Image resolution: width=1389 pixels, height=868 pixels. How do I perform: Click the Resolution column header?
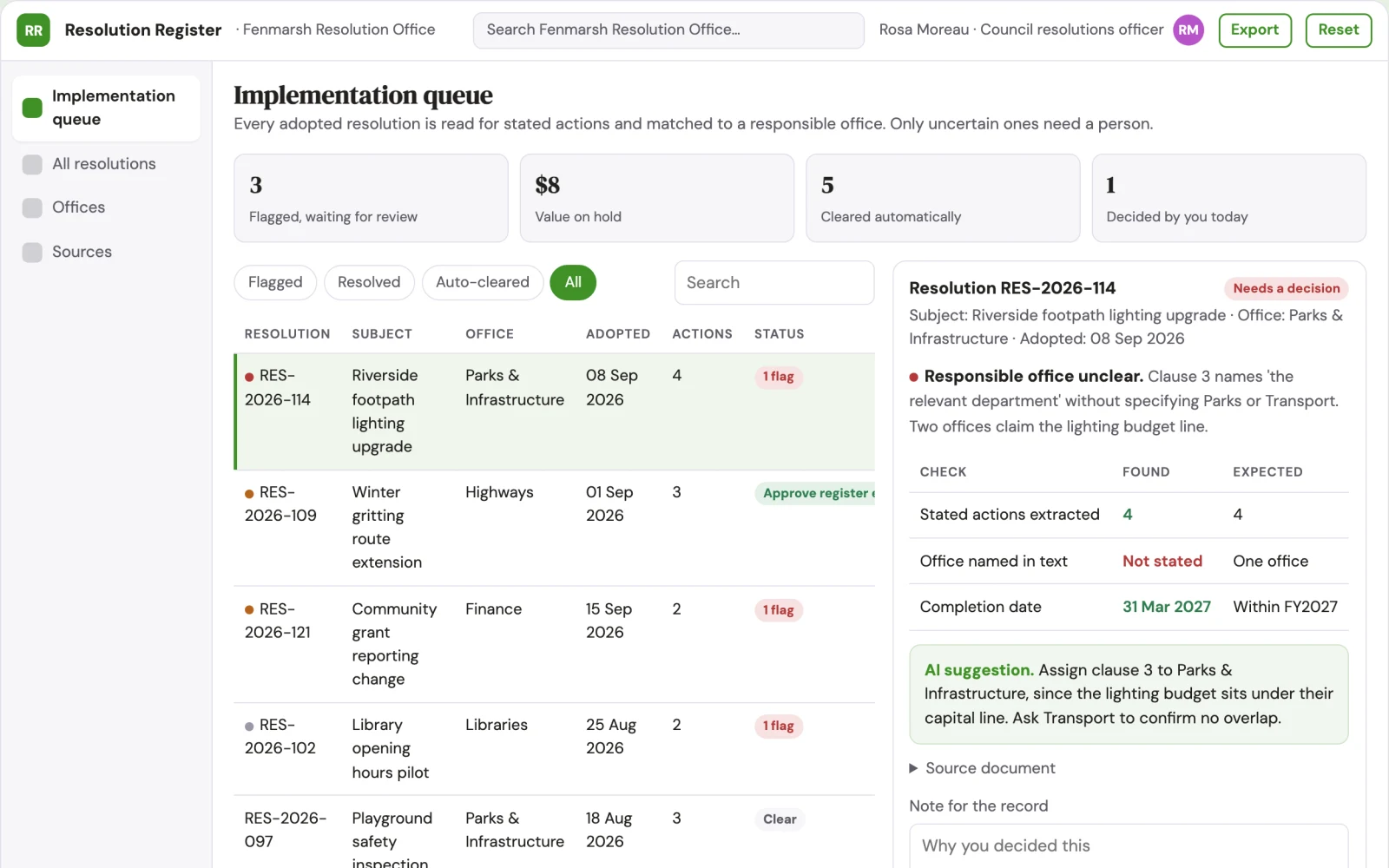pos(287,334)
